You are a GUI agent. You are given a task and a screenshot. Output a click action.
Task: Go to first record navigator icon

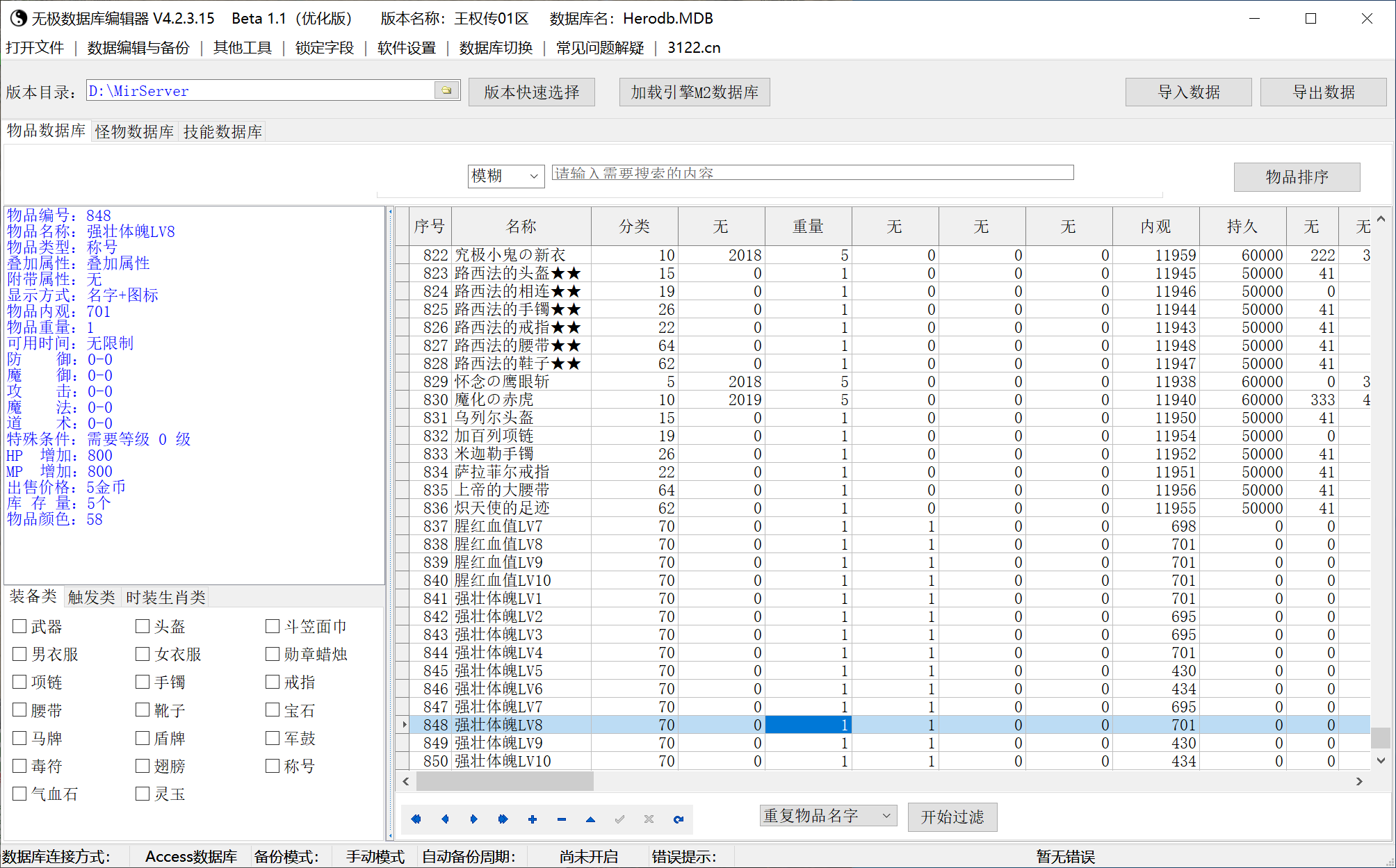(416, 819)
